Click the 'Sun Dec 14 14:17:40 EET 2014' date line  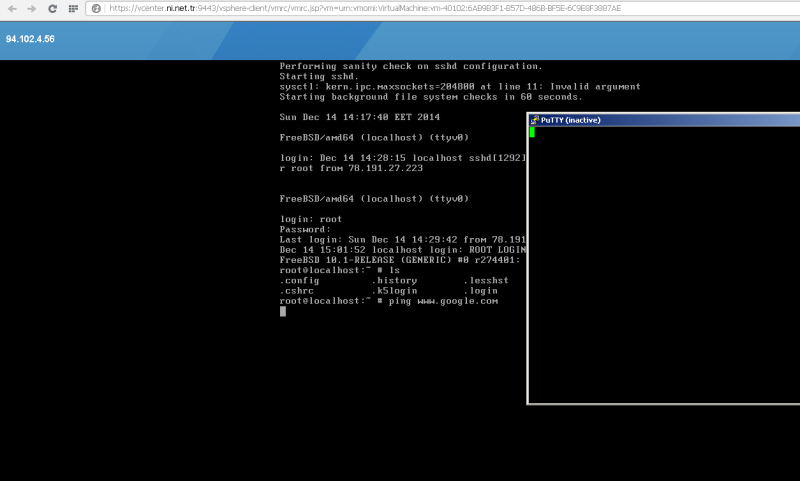pos(360,117)
